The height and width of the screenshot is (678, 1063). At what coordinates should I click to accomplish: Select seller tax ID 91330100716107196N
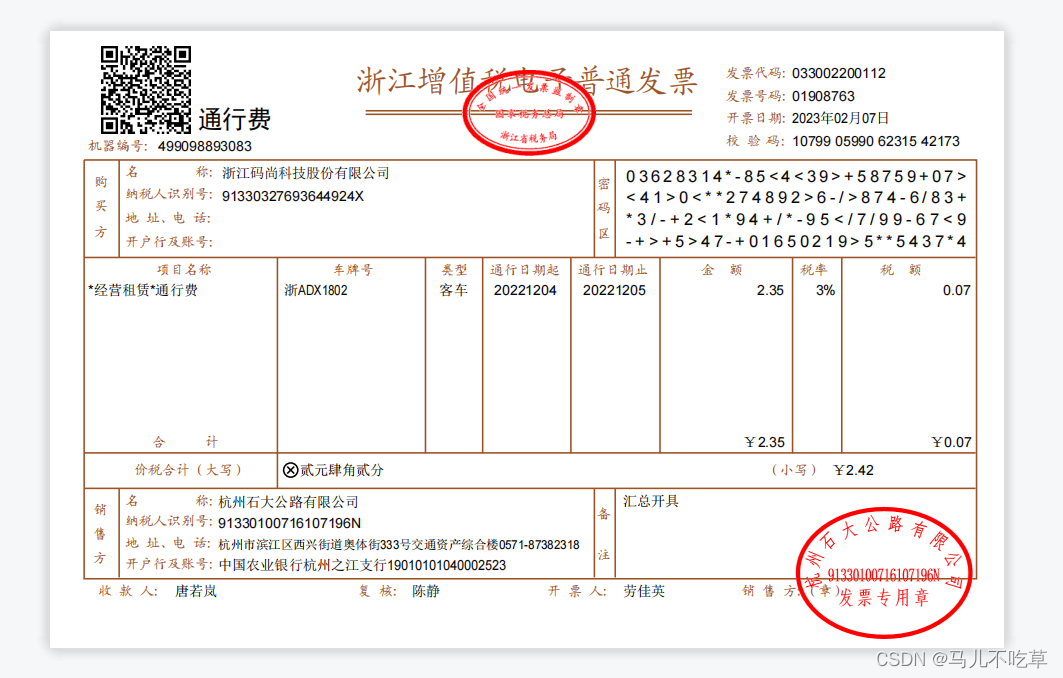289,524
